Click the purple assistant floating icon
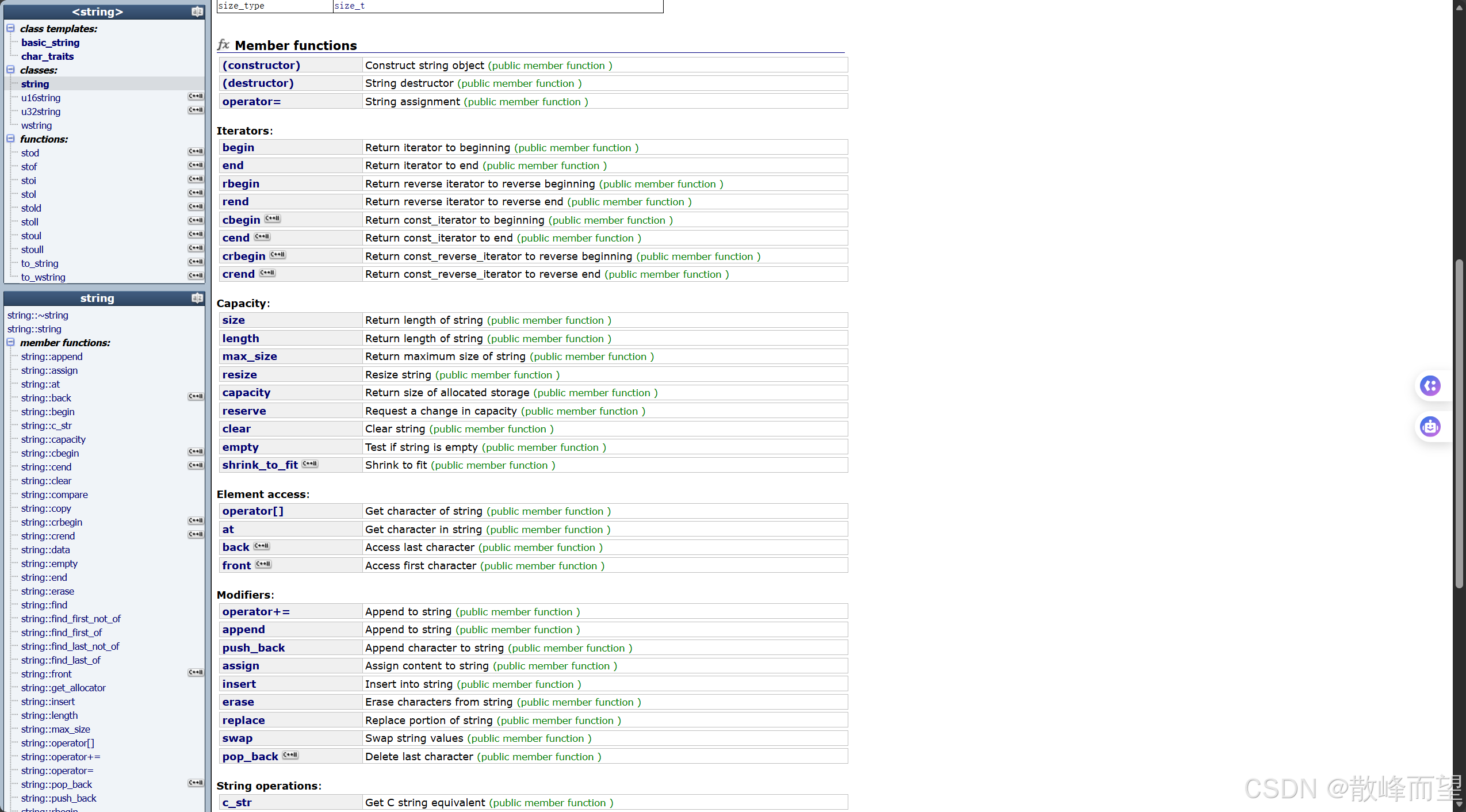Image resolution: width=1466 pixels, height=812 pixels. pyautogui.click(x=1430, y=385)
